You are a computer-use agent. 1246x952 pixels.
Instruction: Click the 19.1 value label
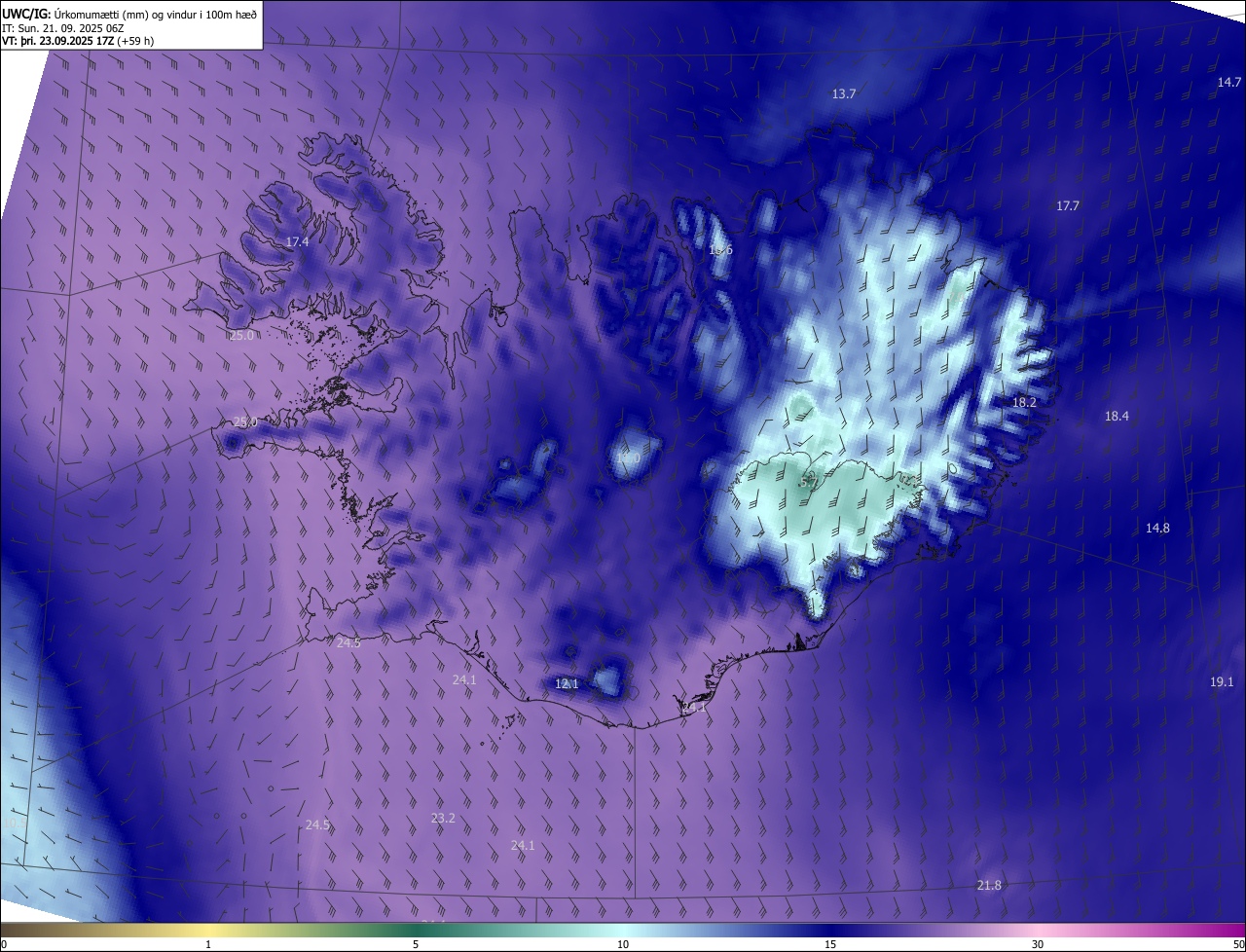coord(1222,681)
